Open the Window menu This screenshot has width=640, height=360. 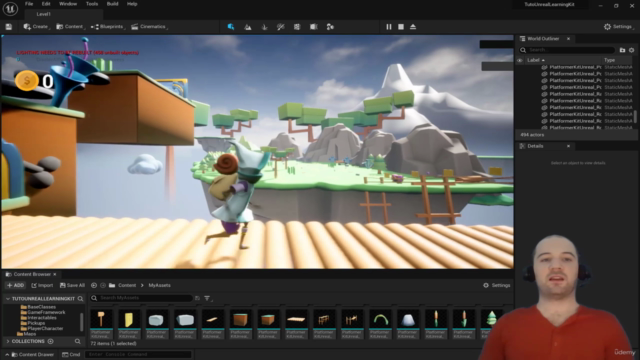[68, 4]
